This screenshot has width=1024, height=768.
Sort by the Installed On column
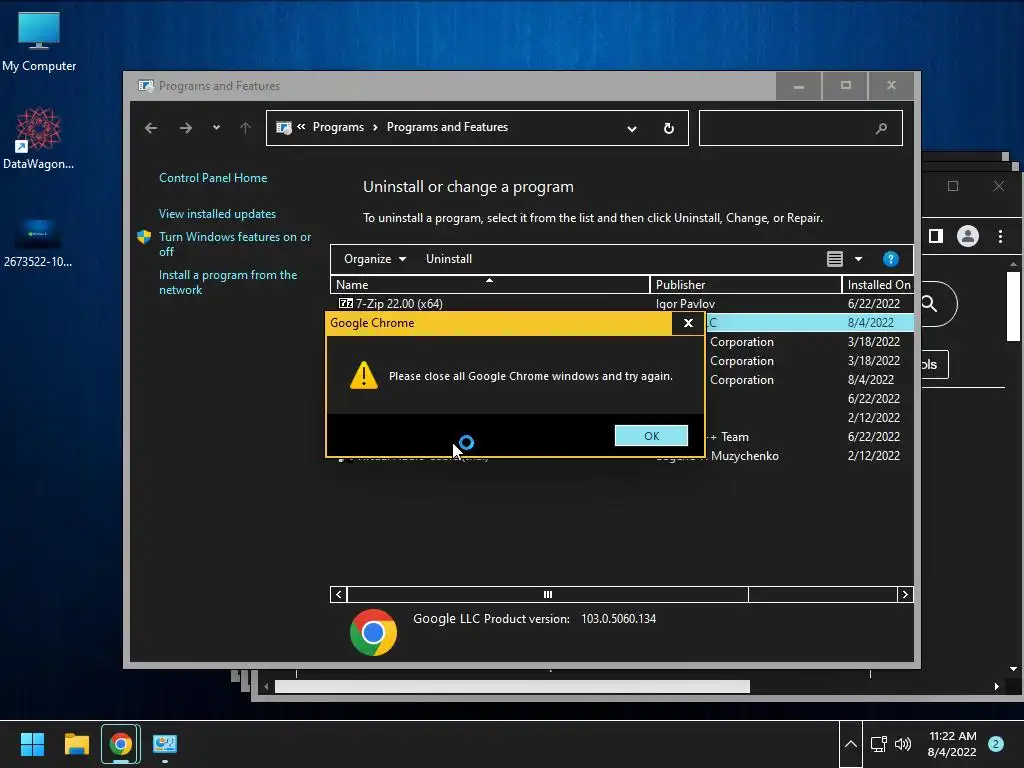(x=878, y=285)
